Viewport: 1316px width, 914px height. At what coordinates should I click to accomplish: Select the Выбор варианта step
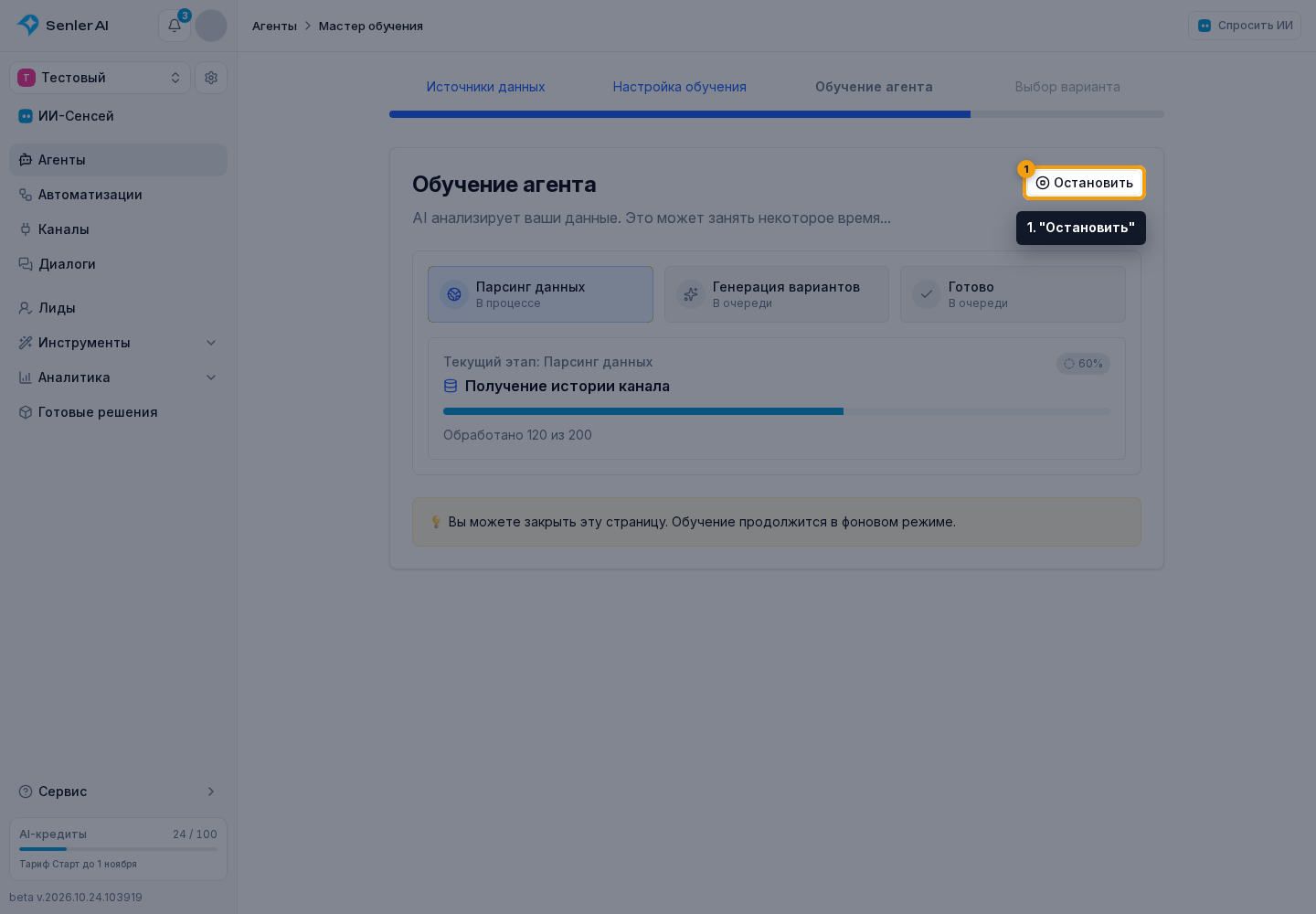tap(1067, 87)
